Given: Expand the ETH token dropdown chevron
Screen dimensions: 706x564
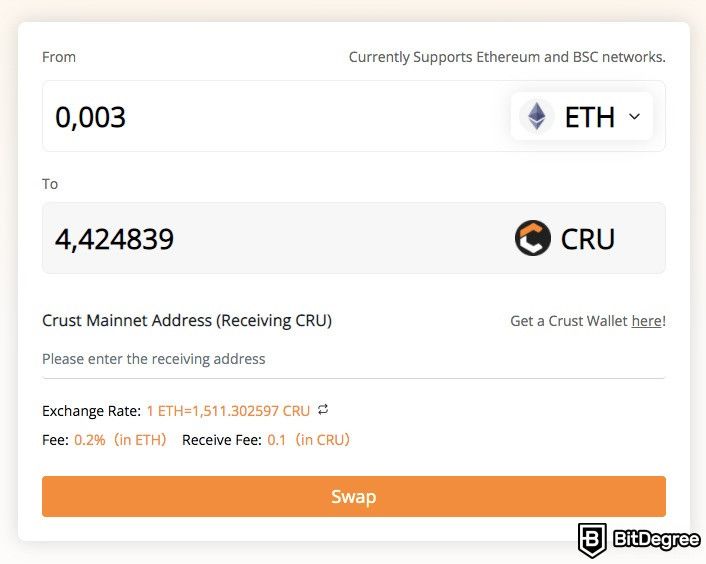Looking at the screenshot, I should [x=634, y=117].
